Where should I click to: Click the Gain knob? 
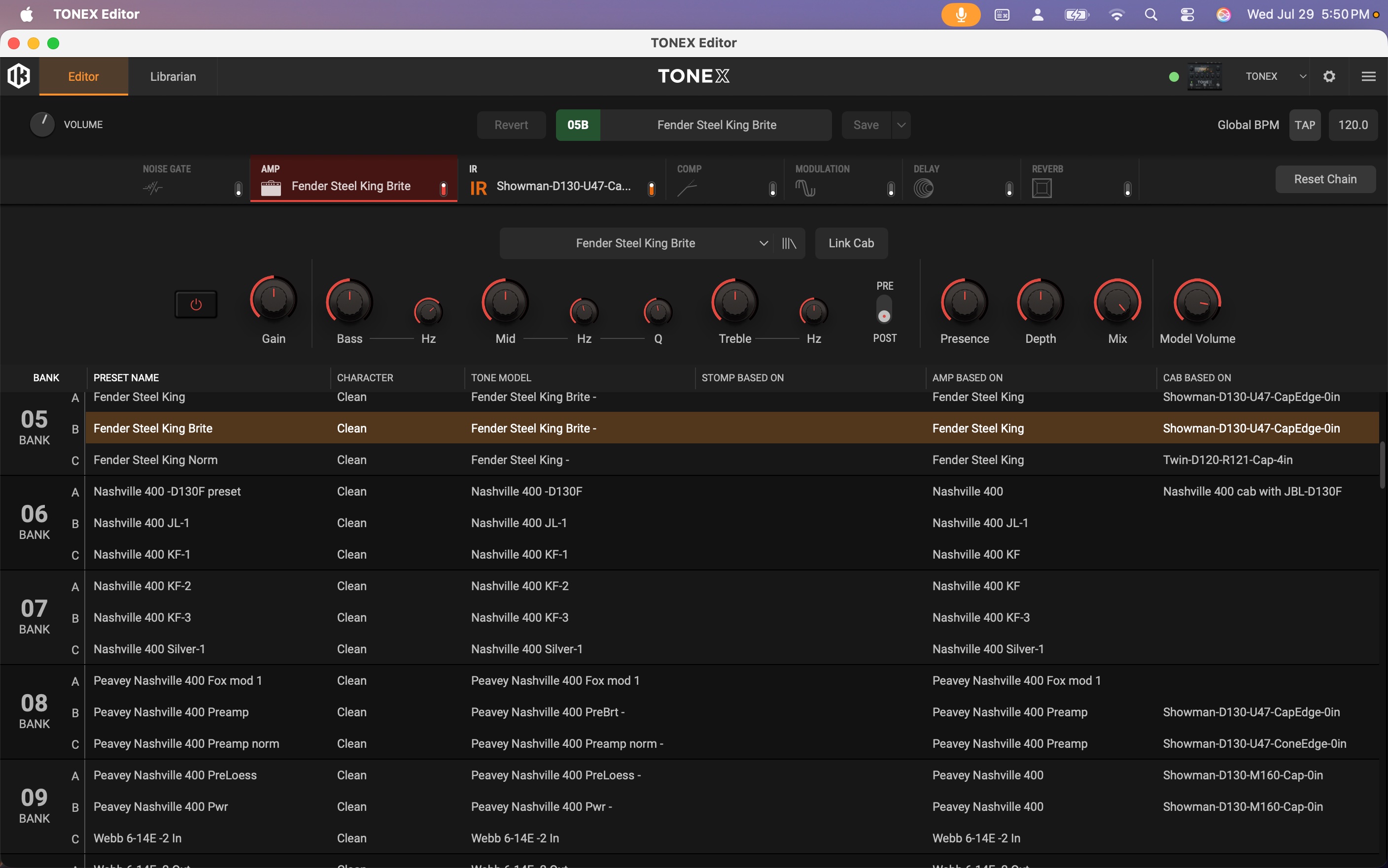coord(274,299)
